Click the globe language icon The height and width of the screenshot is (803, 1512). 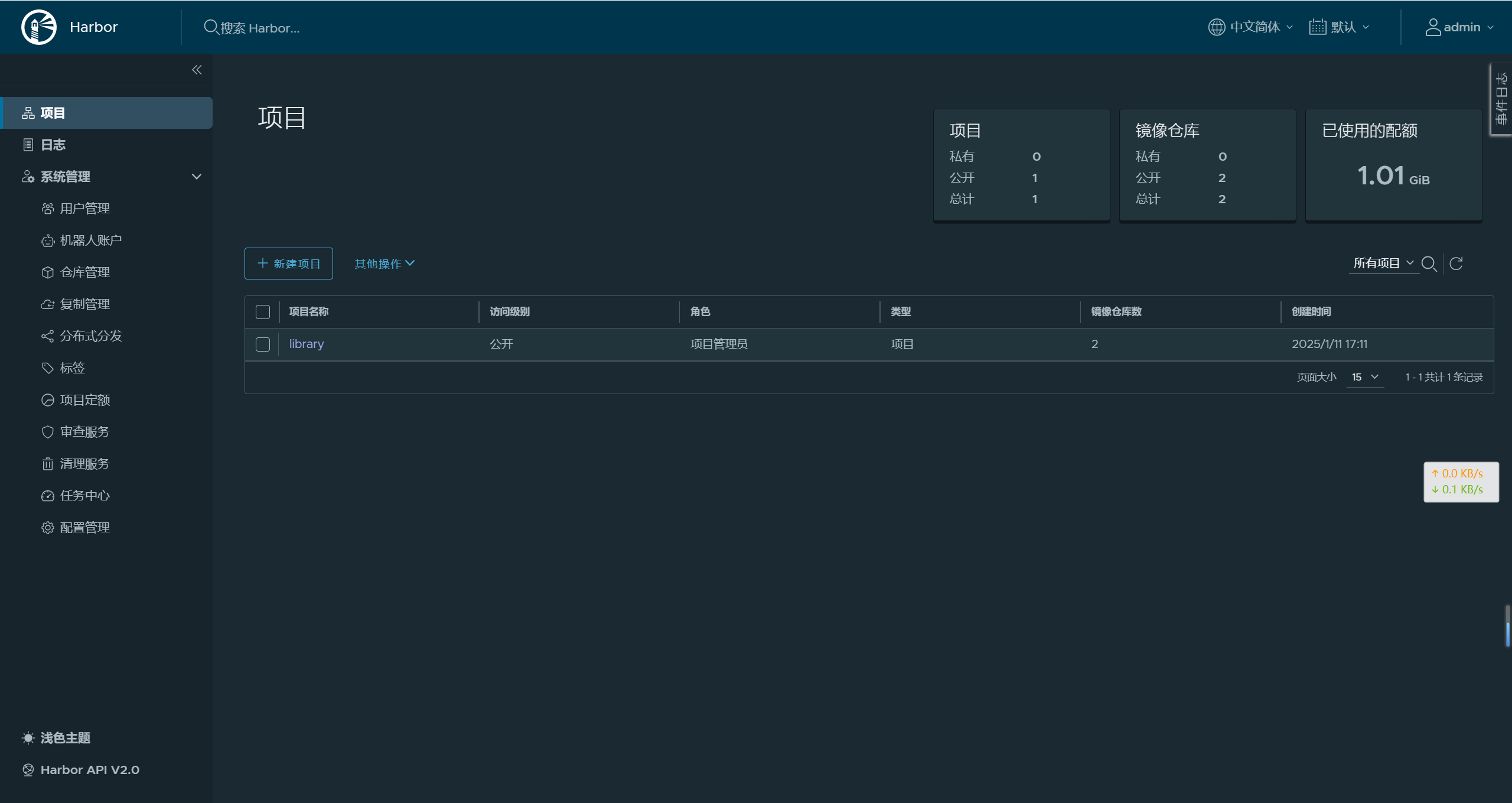point(1217,27)
